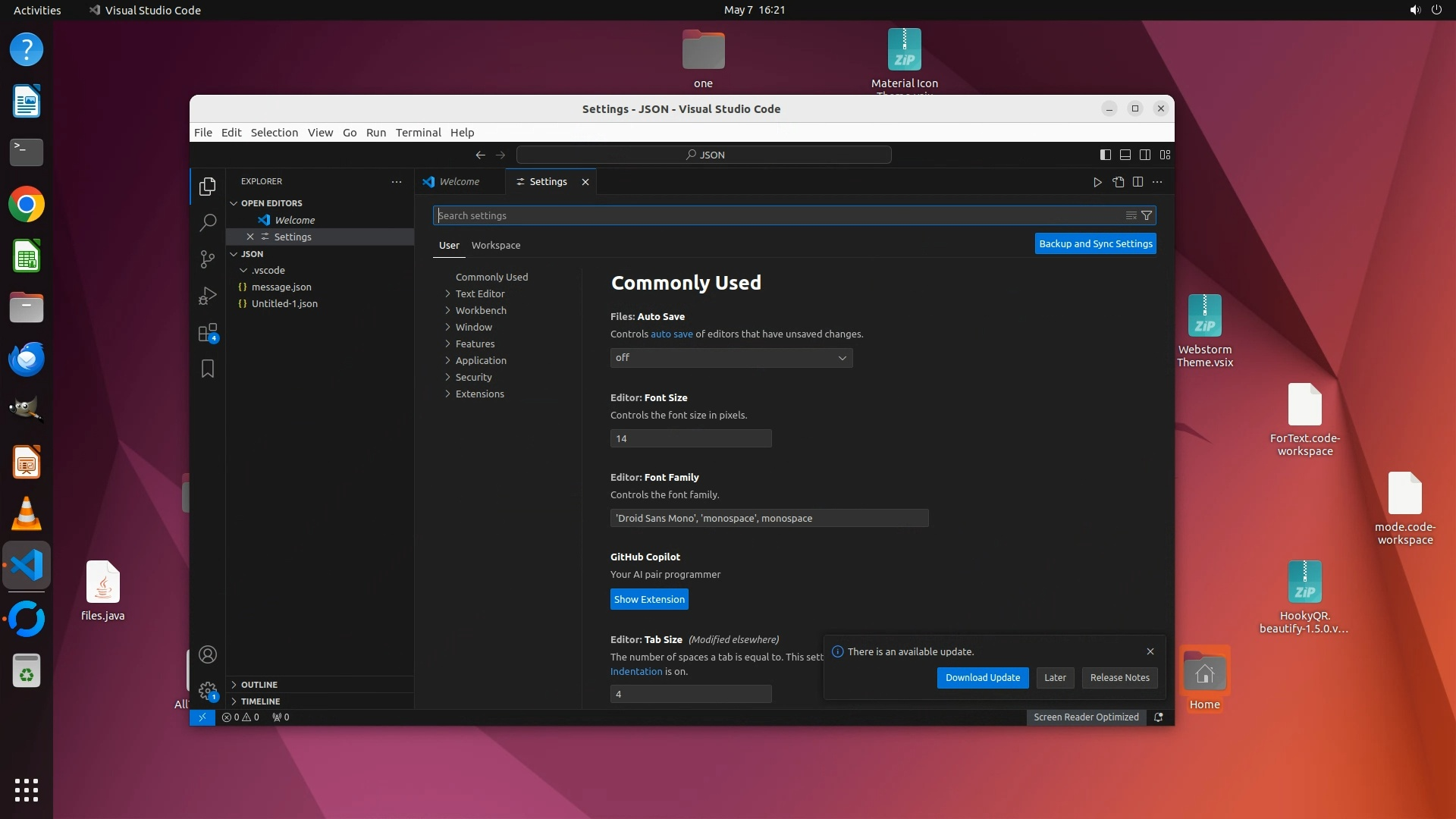Expand the OUTLINE section in Explorer
Viewport: 1456px width, 819px height.
[259, 685]
